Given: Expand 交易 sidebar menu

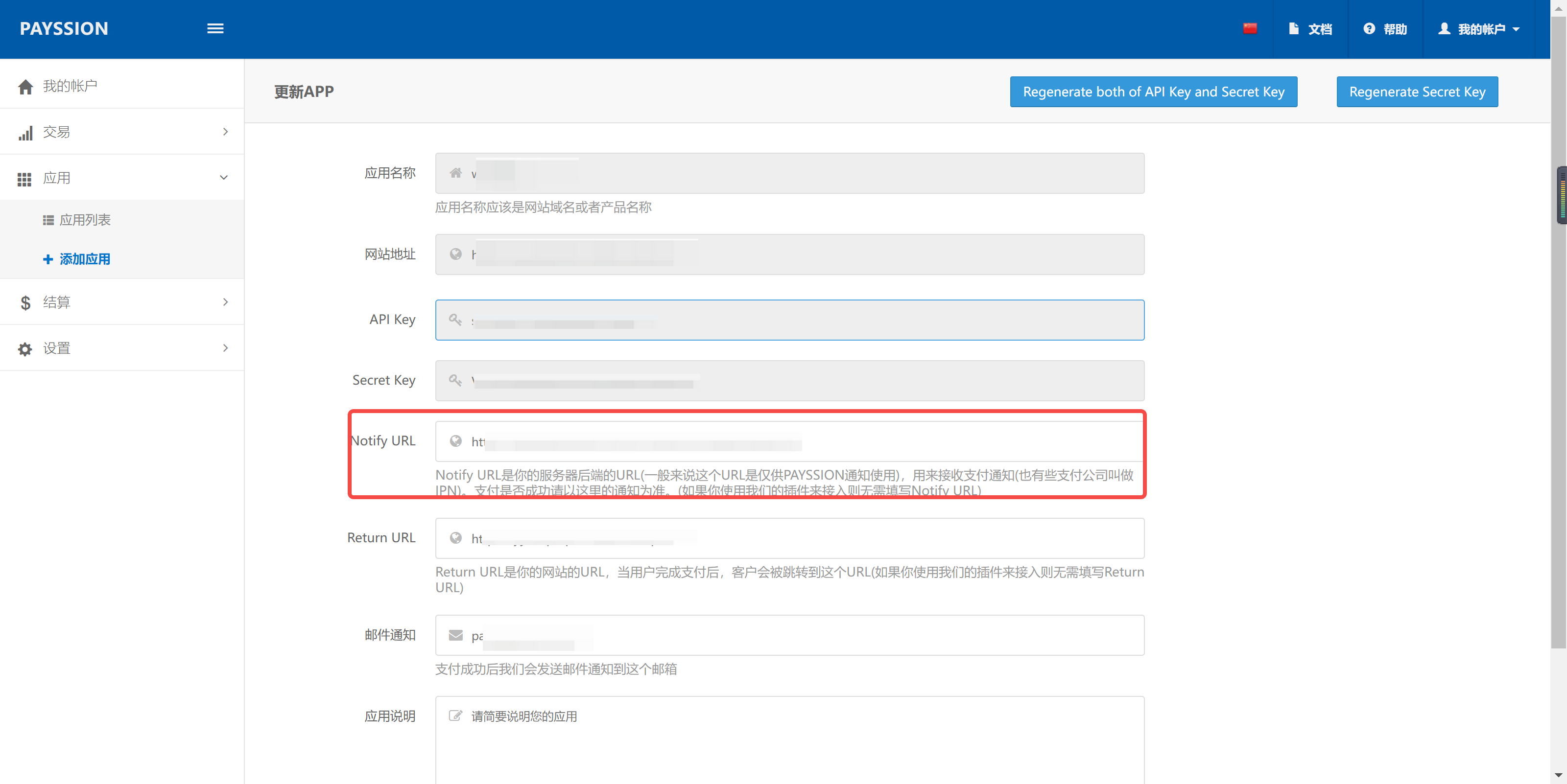Looking at the screenshot, I should click(121, 132).
